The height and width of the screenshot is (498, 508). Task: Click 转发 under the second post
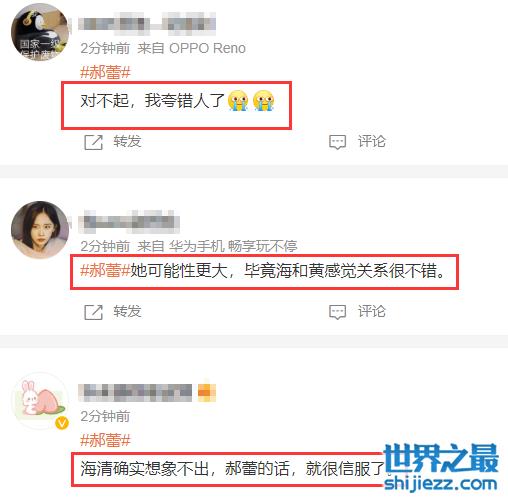[x=127, y=311]
